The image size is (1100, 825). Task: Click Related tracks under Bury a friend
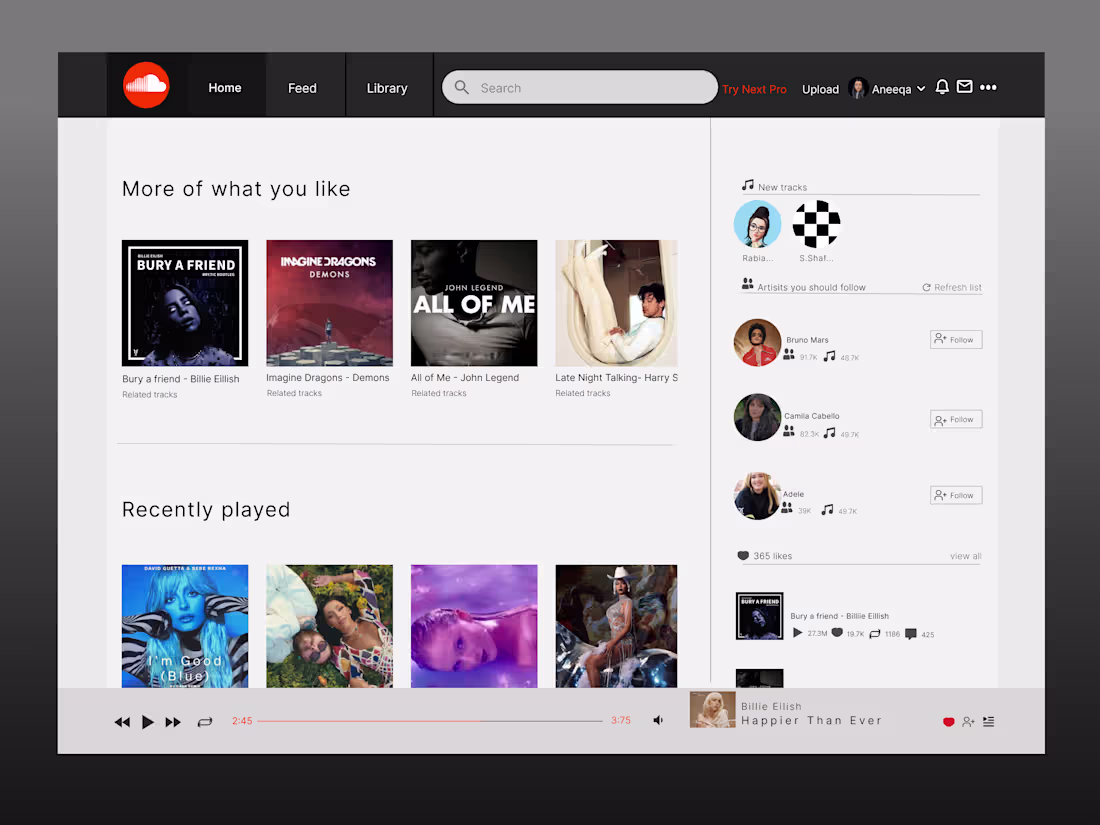coord(149,395)
